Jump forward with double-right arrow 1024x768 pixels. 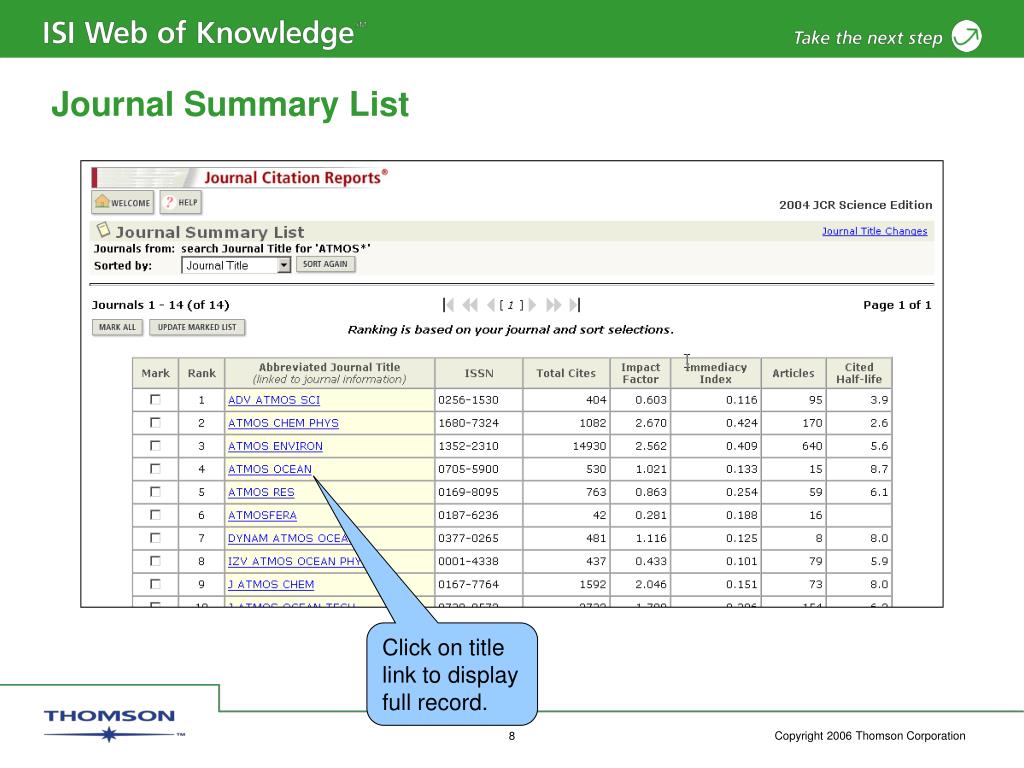coord(553,305)
